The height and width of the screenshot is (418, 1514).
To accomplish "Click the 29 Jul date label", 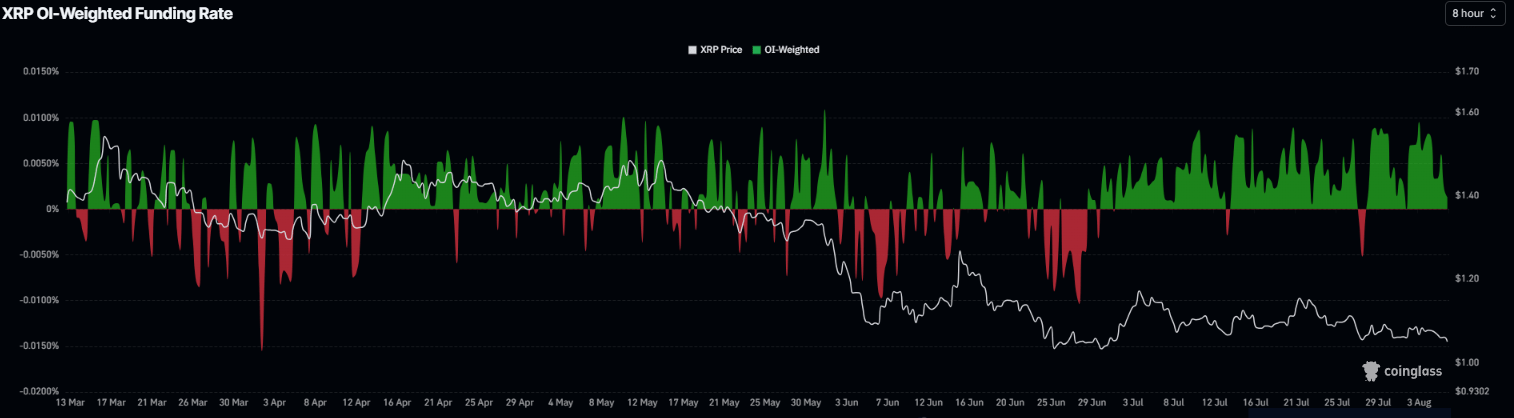I will click(1378, 403).
